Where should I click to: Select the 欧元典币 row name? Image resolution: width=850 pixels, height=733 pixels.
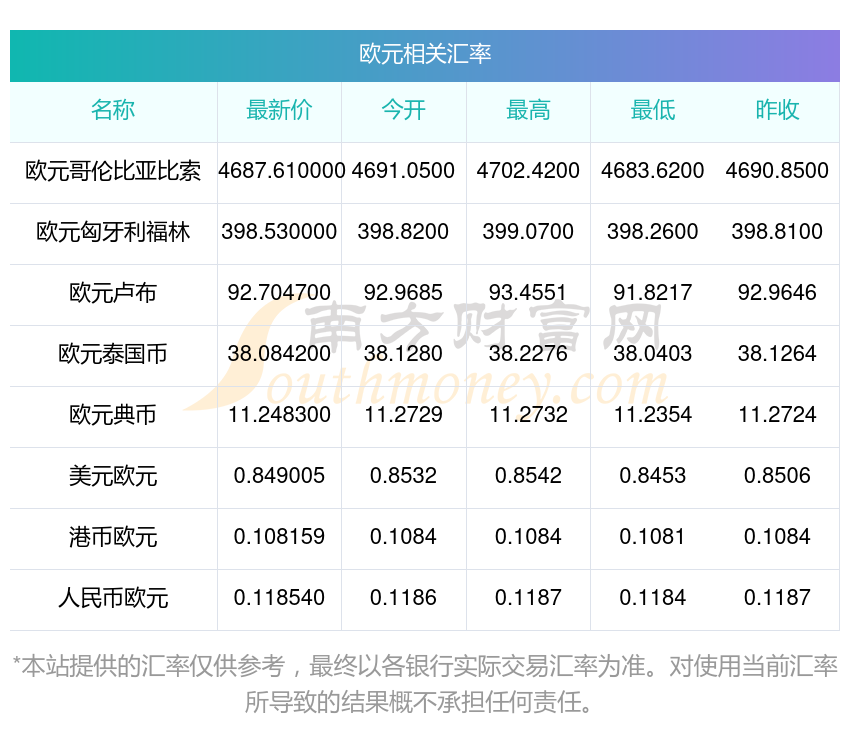113,415
